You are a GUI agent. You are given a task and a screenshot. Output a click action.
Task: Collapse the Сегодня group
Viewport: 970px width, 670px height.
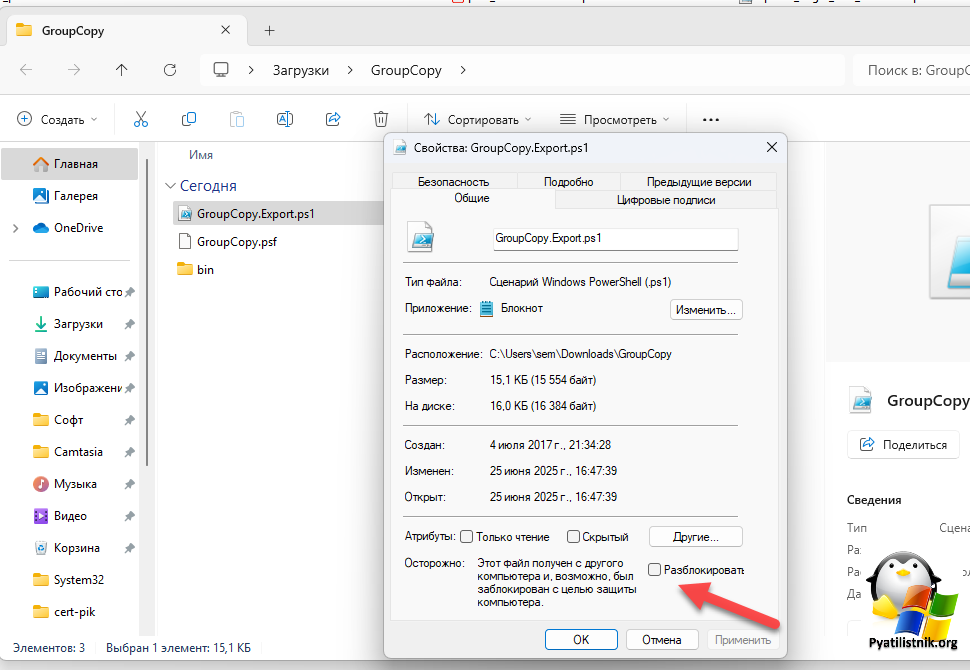[170, 186]
